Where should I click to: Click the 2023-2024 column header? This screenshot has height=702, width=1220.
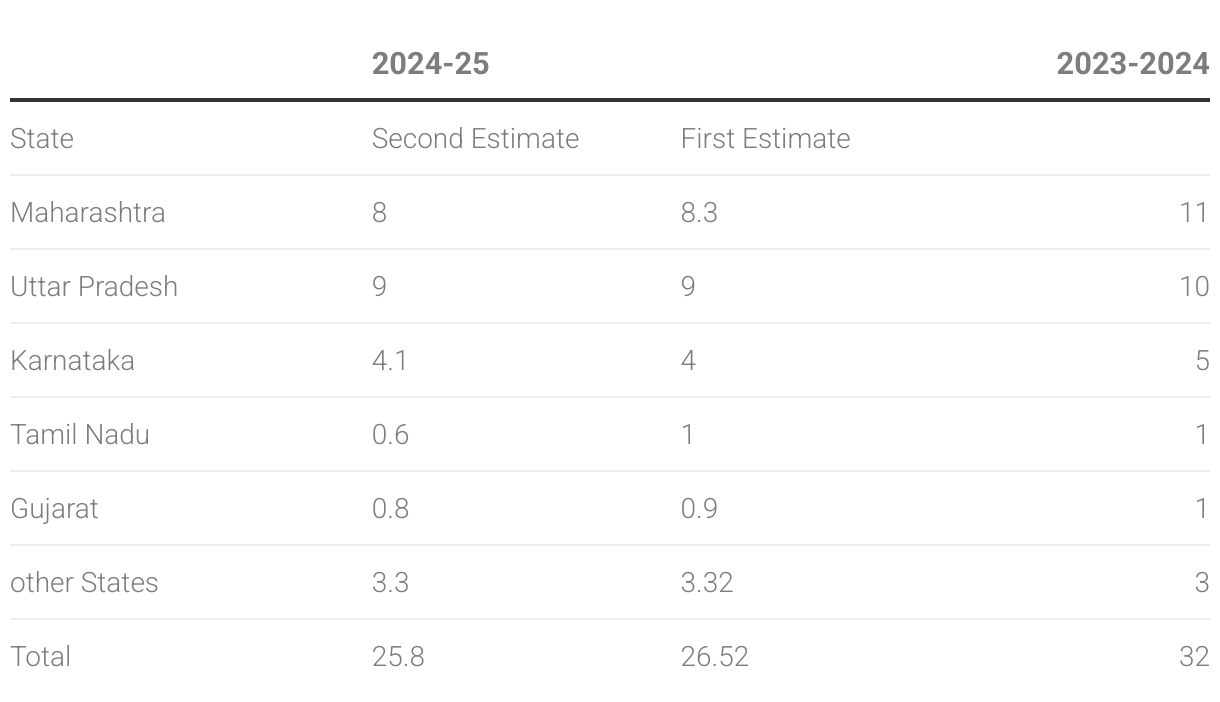pyautogui.click(x=1132, y=64)
